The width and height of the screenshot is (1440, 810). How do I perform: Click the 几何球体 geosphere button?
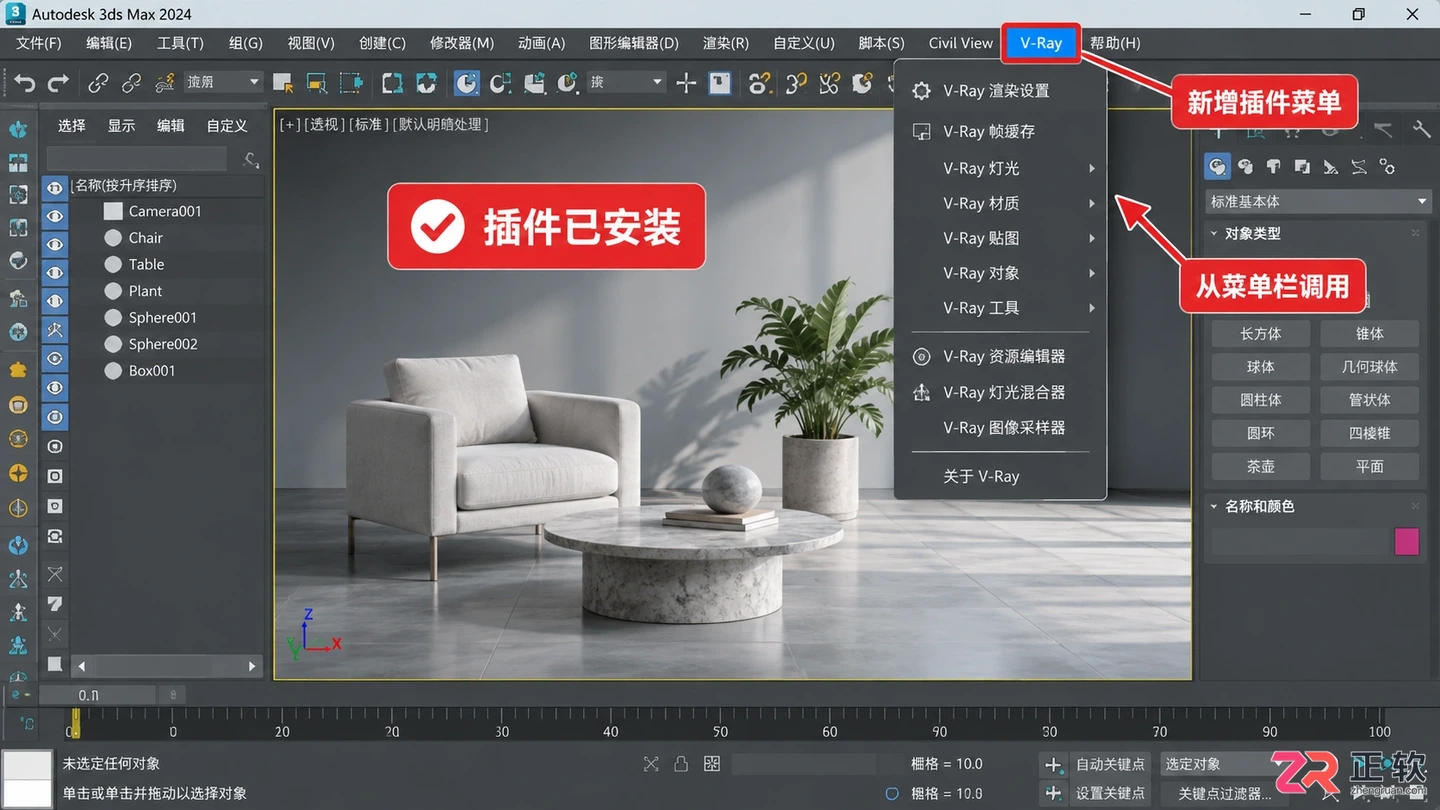pyautogui.click(x=1370, y=367)
